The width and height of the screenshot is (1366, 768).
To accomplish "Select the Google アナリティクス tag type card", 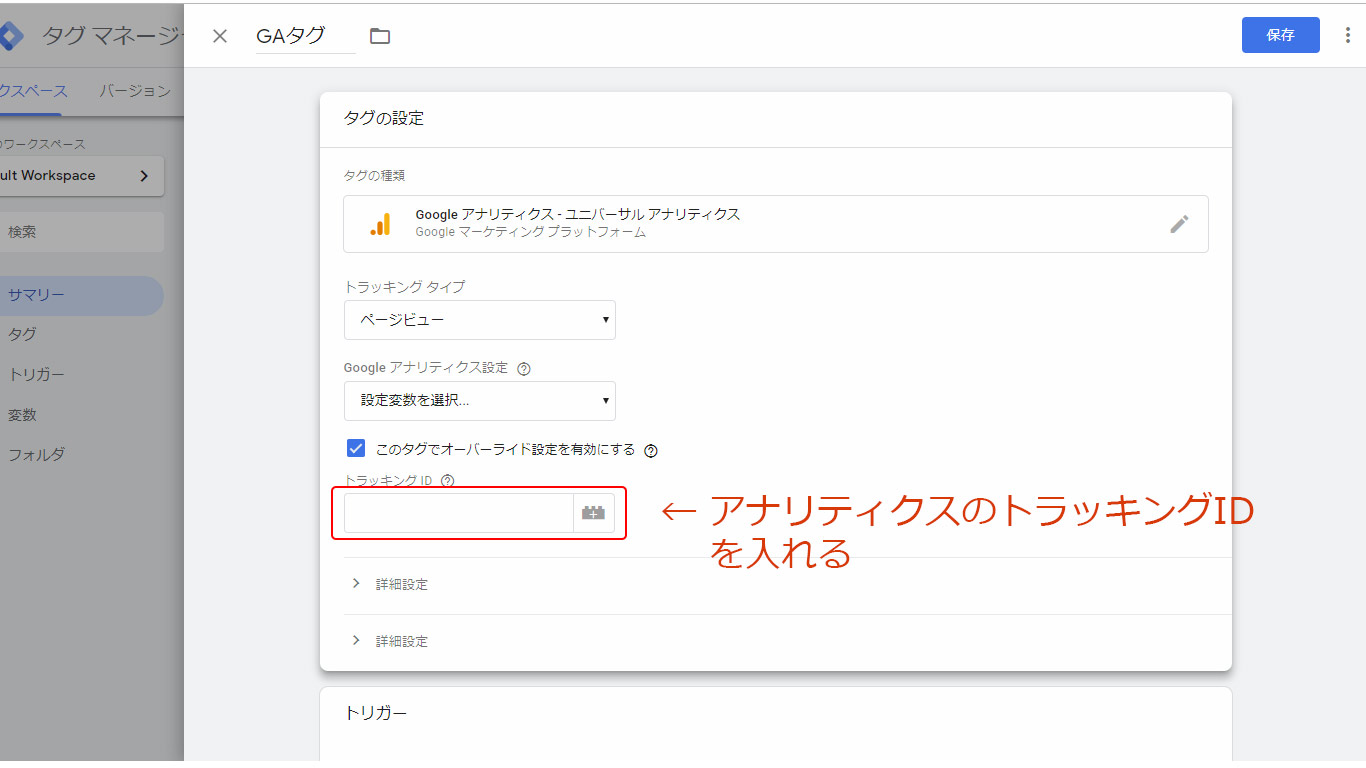I will (x=775, y=223).
